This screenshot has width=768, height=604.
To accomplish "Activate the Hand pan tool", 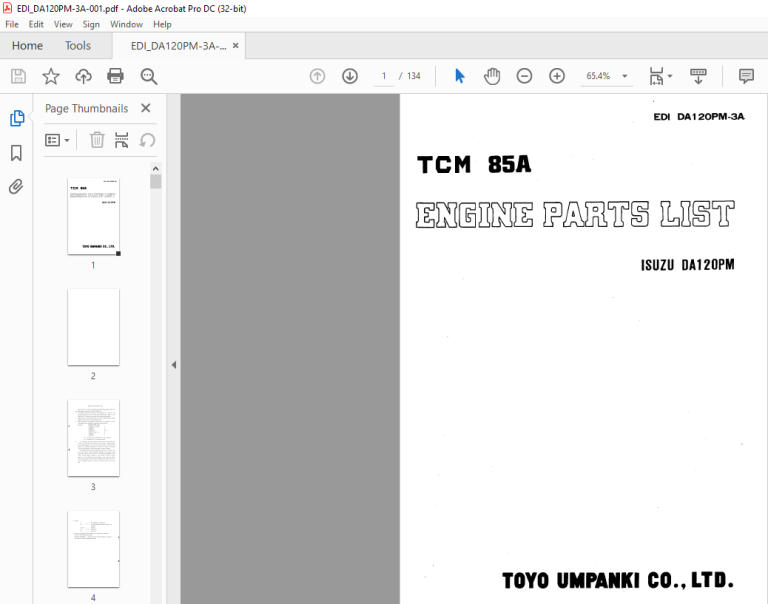I will 492,76.
